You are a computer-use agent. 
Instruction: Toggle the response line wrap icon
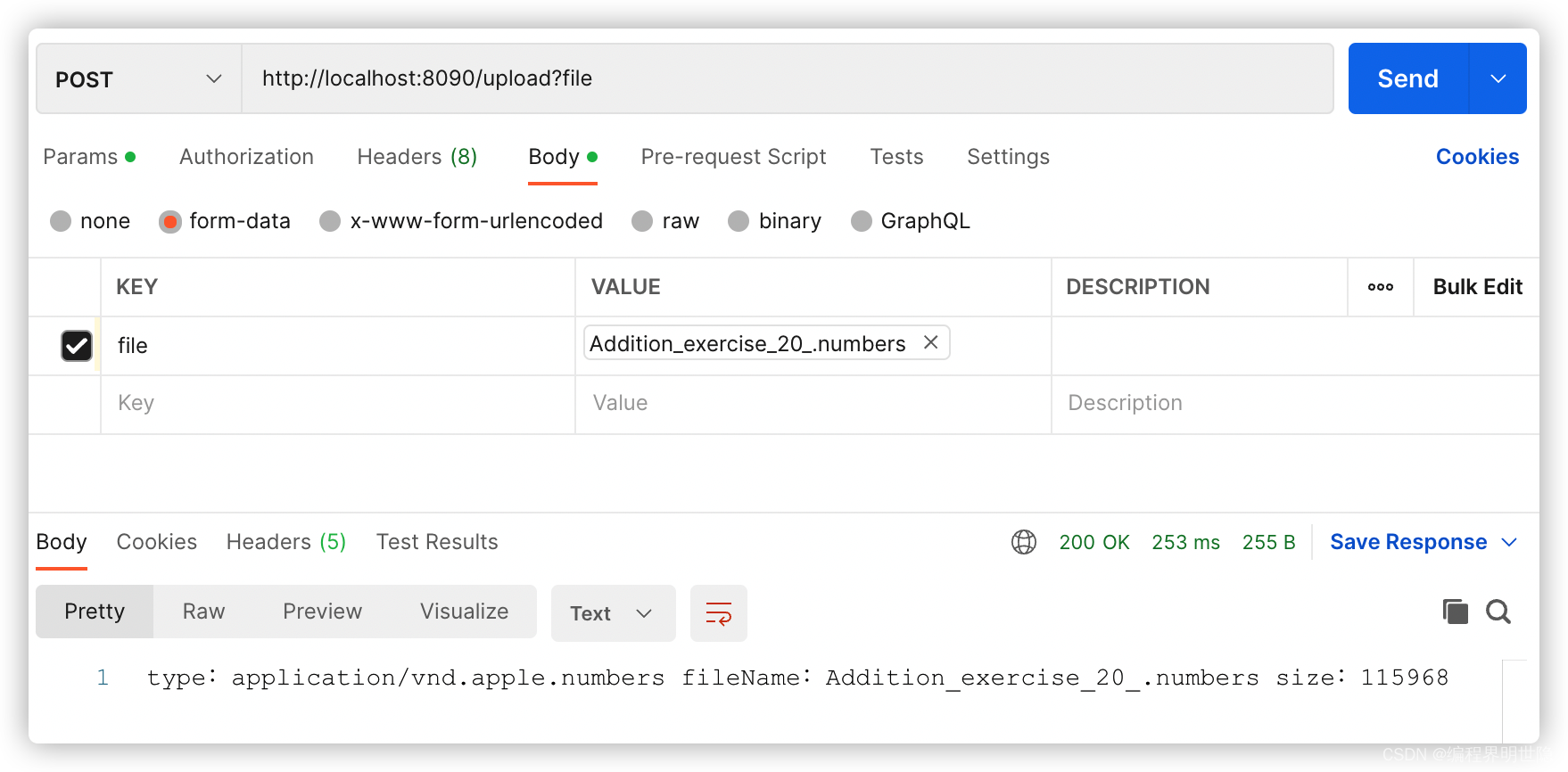718,613
